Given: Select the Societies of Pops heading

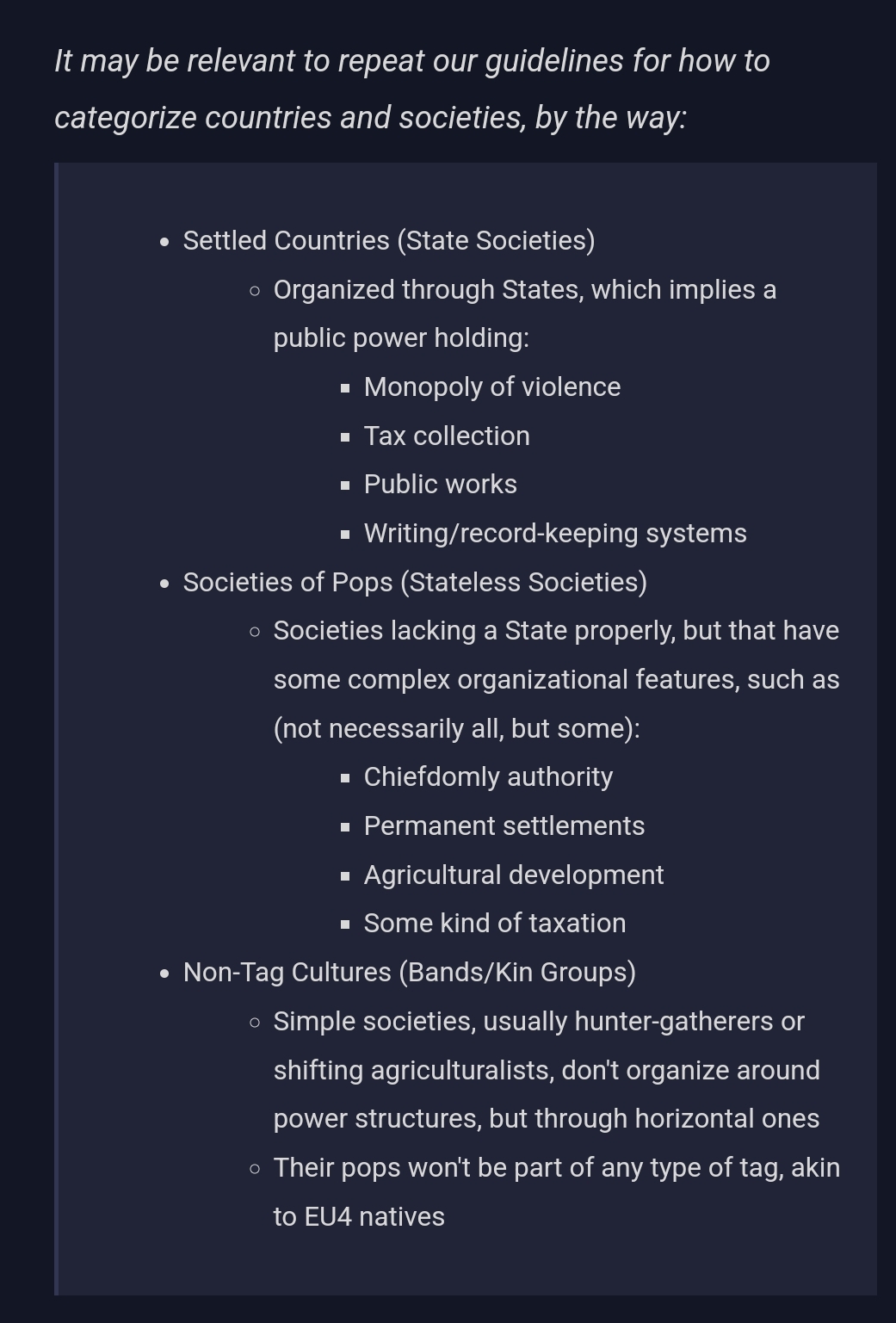Looking at the screenshot, I should coord(415,582).
